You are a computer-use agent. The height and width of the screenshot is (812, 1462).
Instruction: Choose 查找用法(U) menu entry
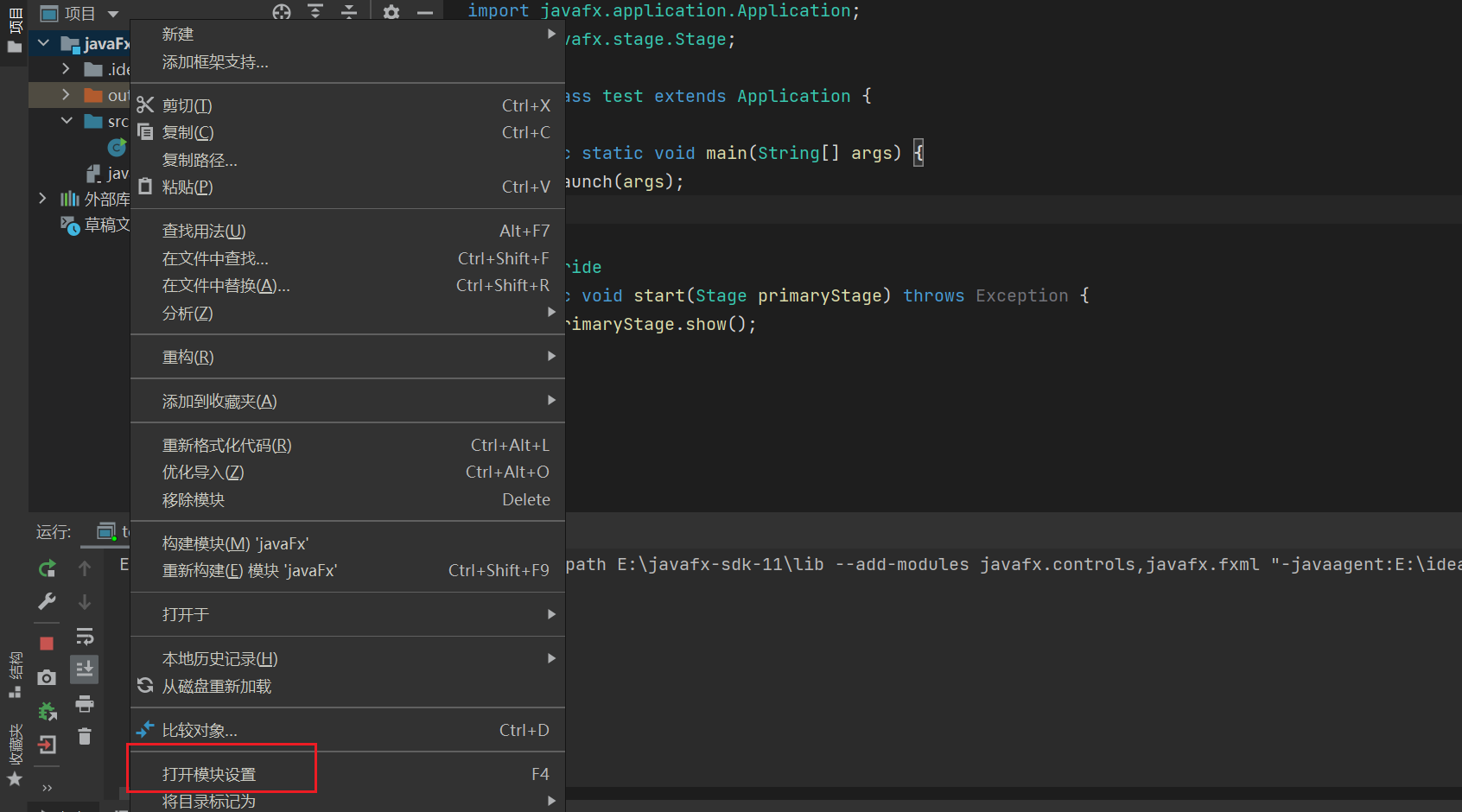[x=347, y=231]
